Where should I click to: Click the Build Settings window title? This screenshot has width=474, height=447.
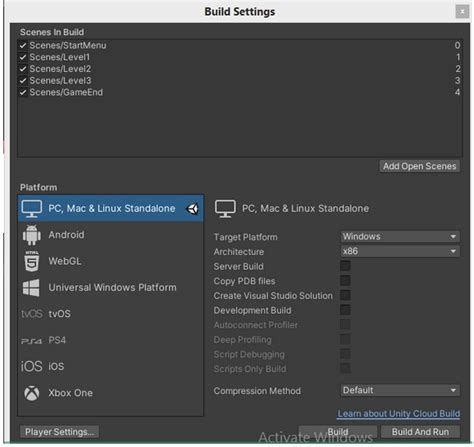point(240,12)
